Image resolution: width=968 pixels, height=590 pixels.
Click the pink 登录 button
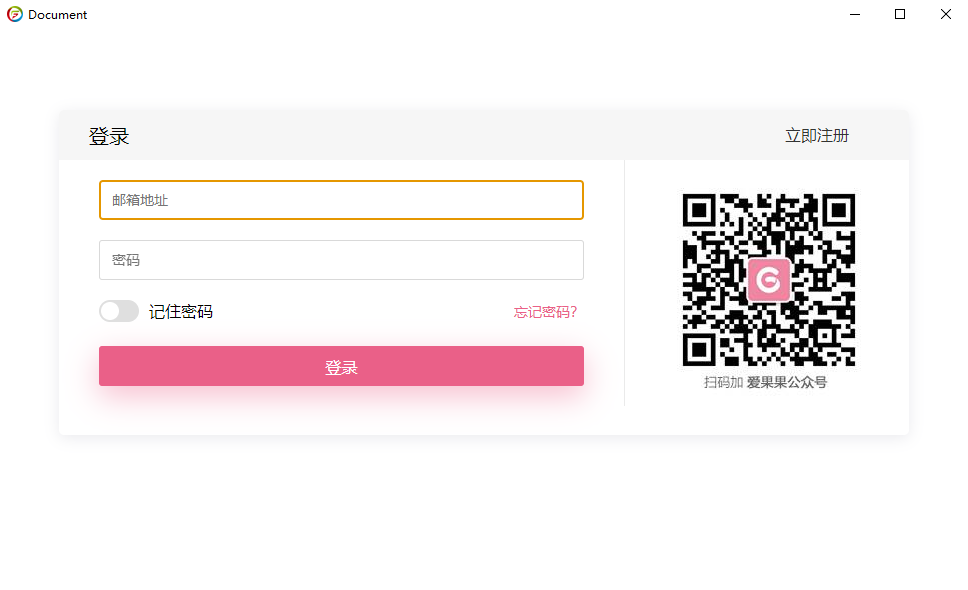(341, 366)
